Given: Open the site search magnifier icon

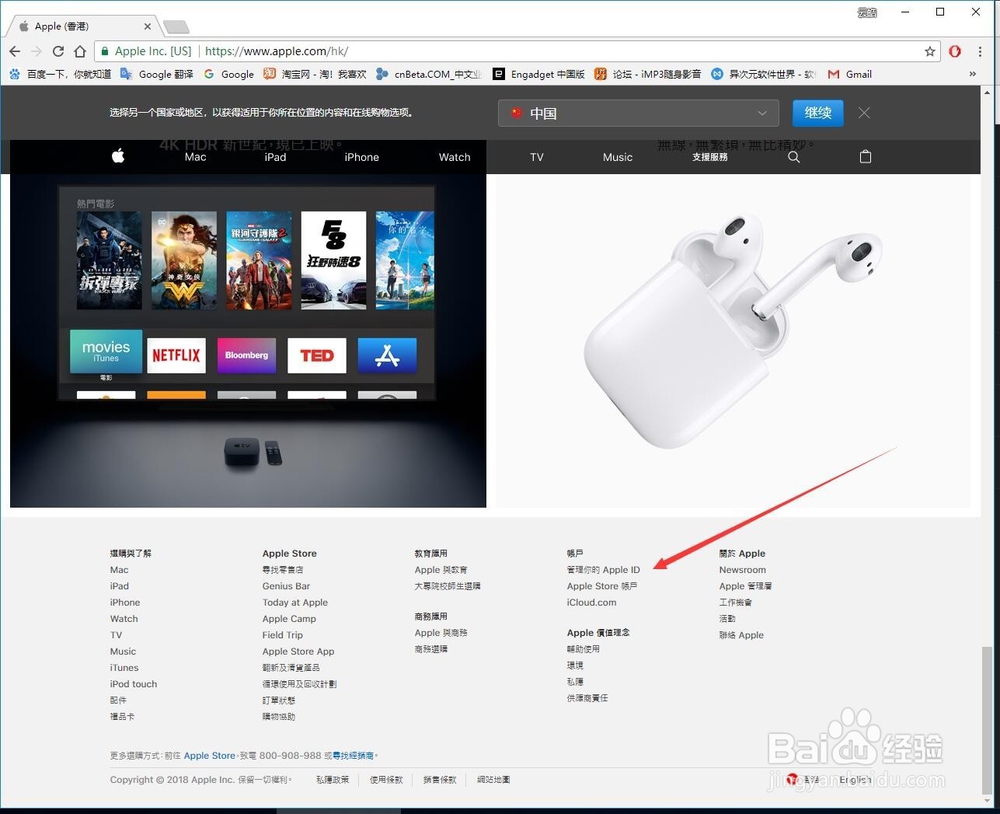Looking at the screenshot, I should pyautogui.click(x=794, y=157).
